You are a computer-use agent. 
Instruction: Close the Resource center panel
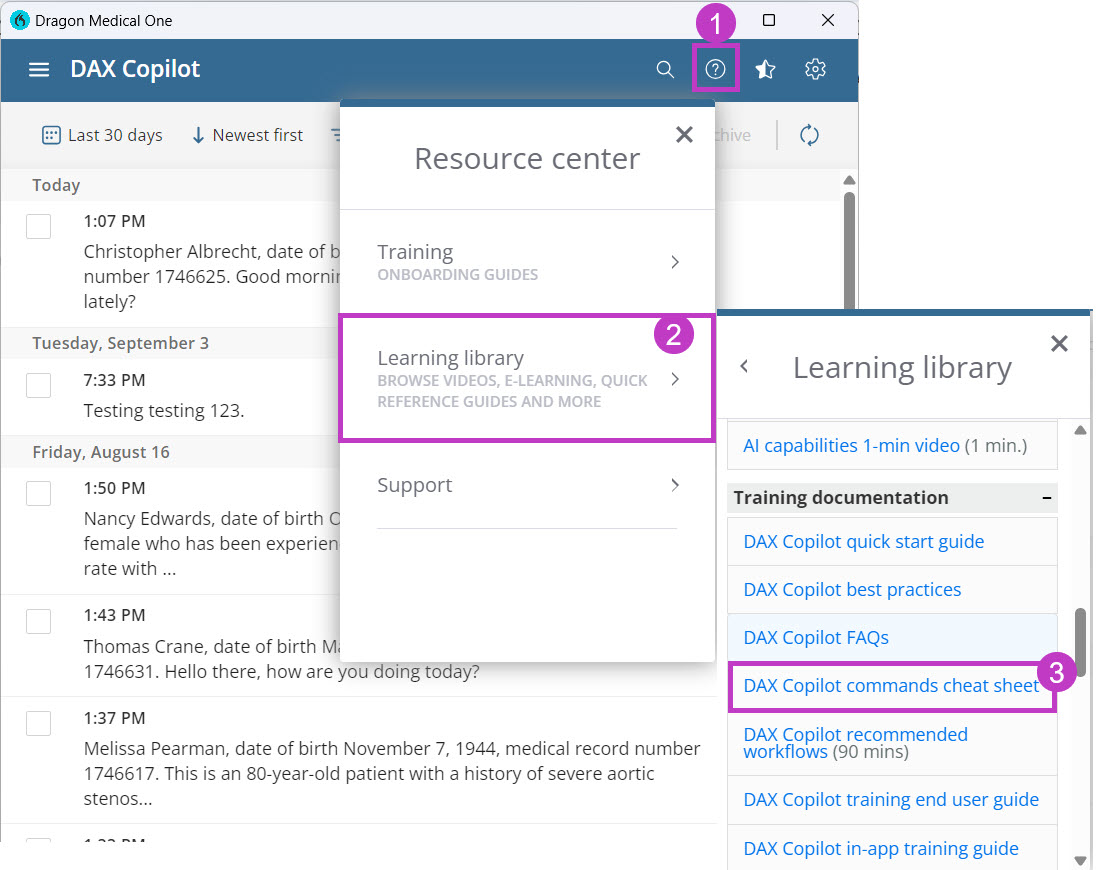pos(684,134)
